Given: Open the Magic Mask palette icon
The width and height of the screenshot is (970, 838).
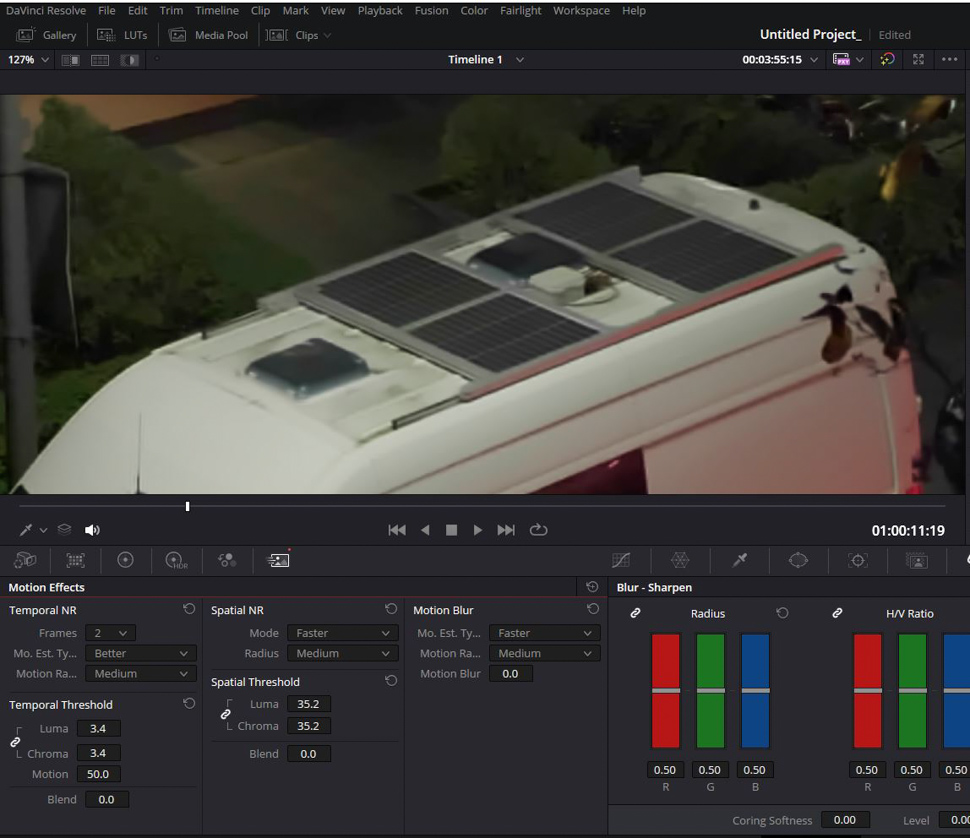Looking at the screenshot, I should tap(917, 560).
